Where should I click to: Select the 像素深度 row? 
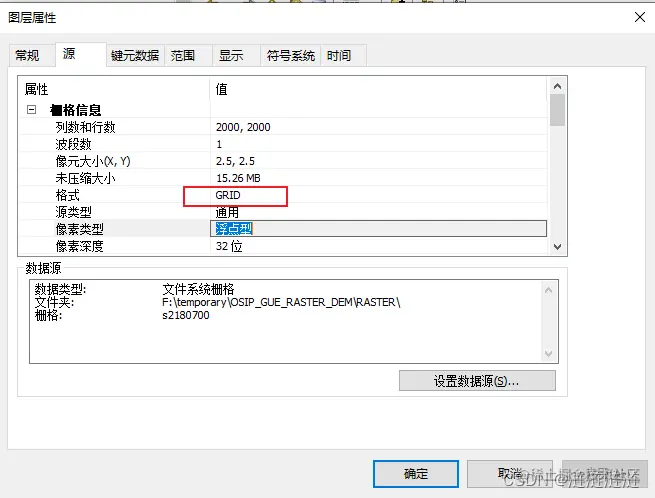(283, 246)
